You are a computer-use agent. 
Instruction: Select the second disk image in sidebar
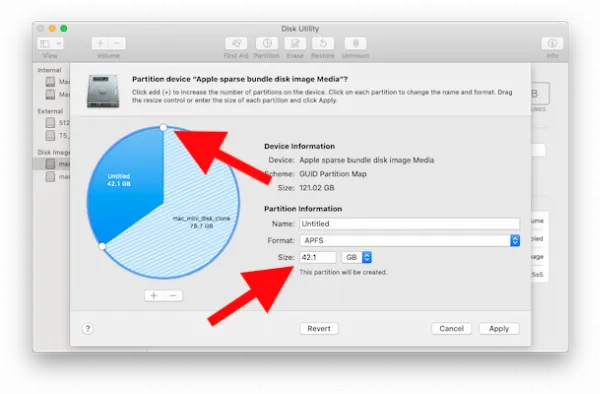click(57, 176)
